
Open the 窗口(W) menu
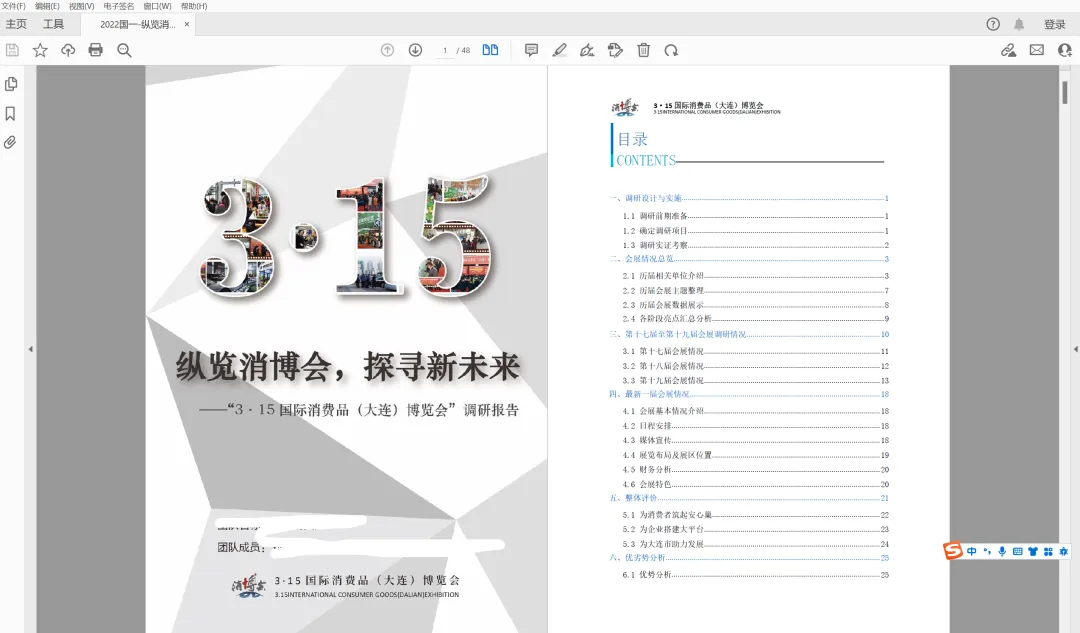157,6
